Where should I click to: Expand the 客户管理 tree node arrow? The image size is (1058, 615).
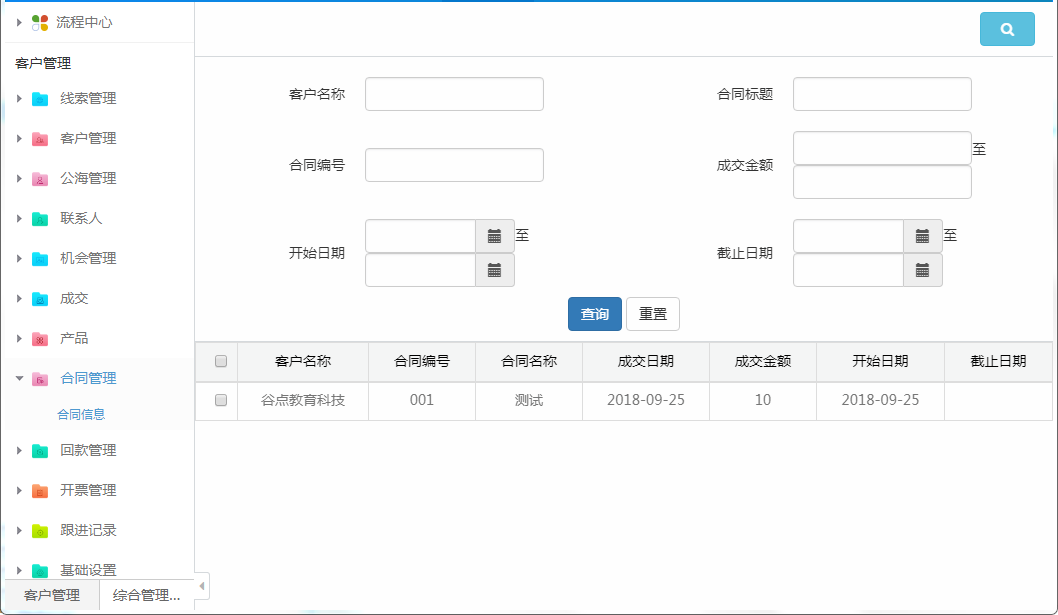[19, 138]
